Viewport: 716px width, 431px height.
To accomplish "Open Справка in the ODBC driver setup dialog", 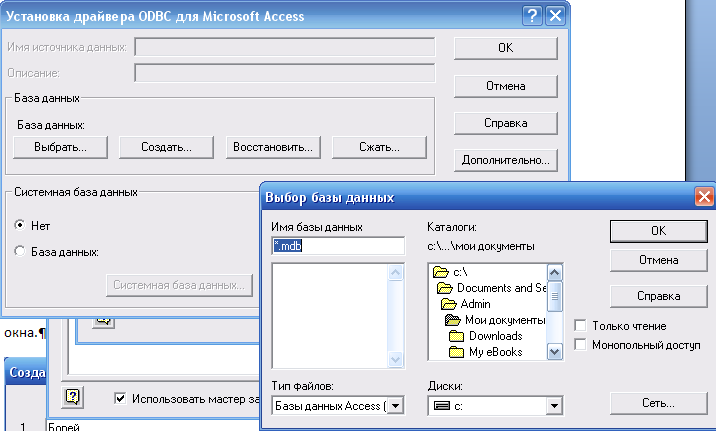I will click(505, 123).
